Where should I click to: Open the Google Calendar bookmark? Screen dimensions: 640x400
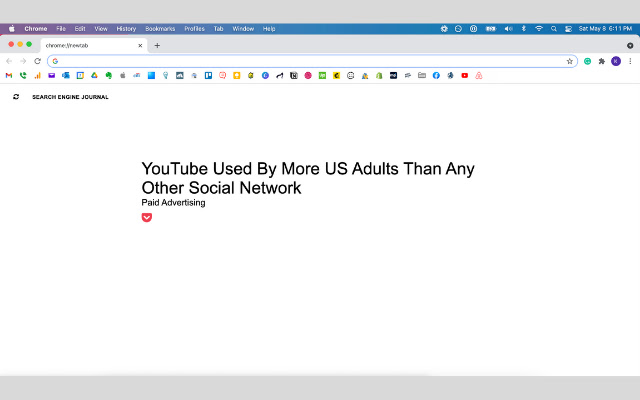pyautogui.click(x=80, y=76)
